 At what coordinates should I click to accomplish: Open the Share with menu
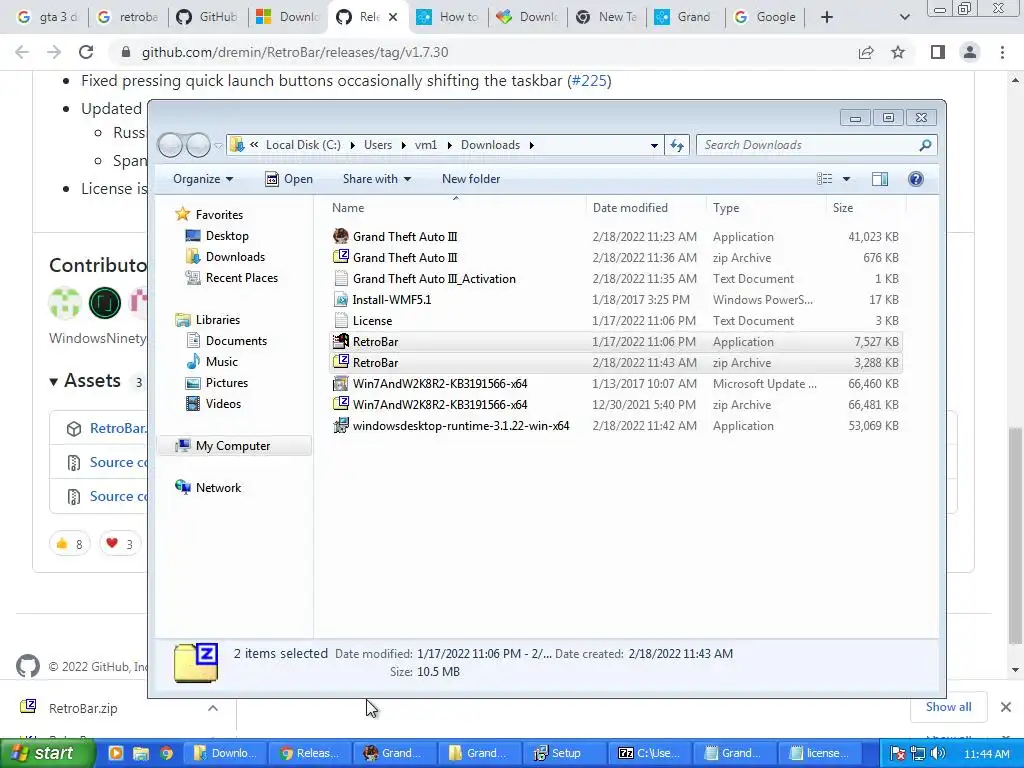coord(377,179)
